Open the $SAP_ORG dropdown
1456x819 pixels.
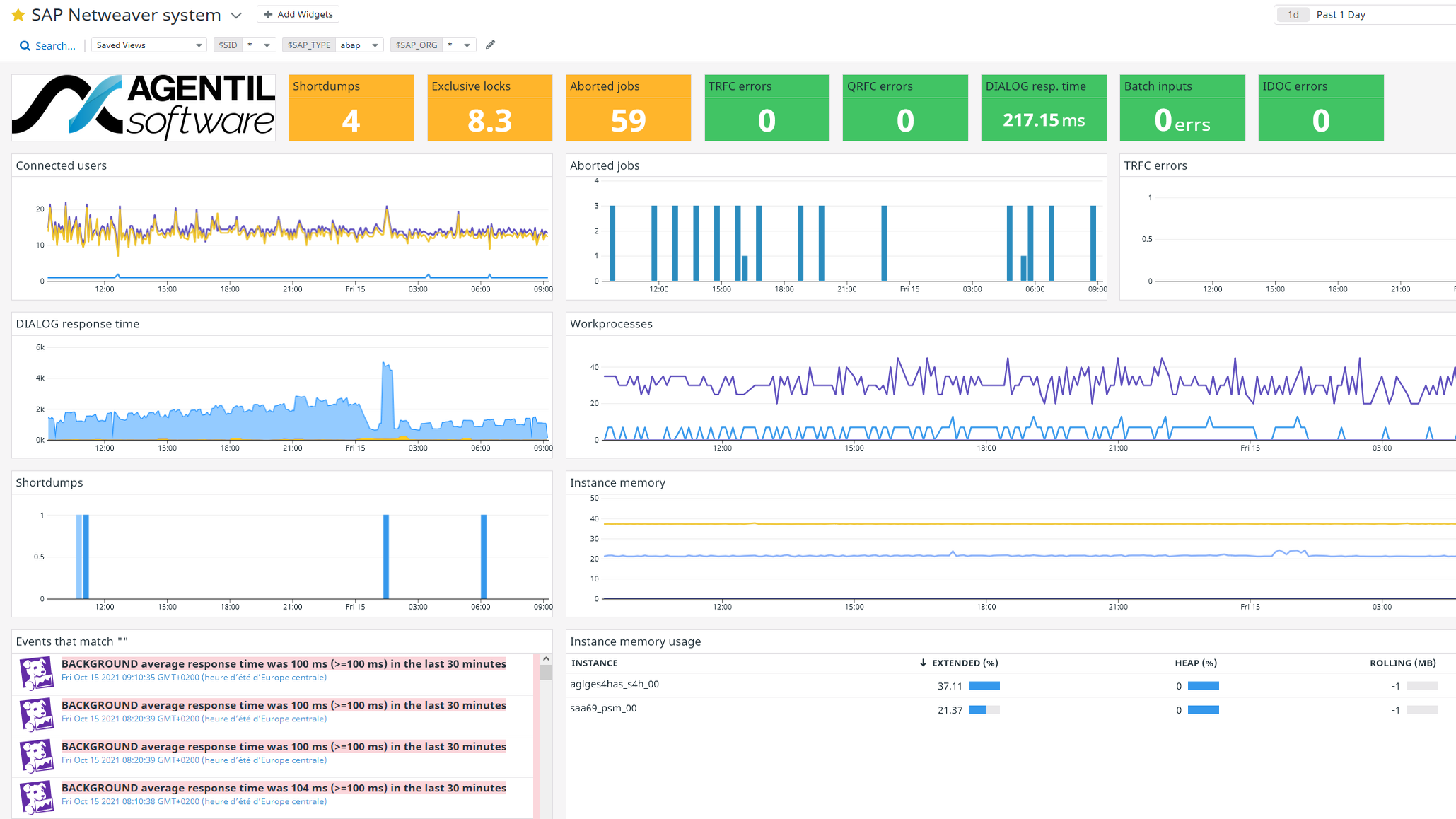(x=467, y=44)
